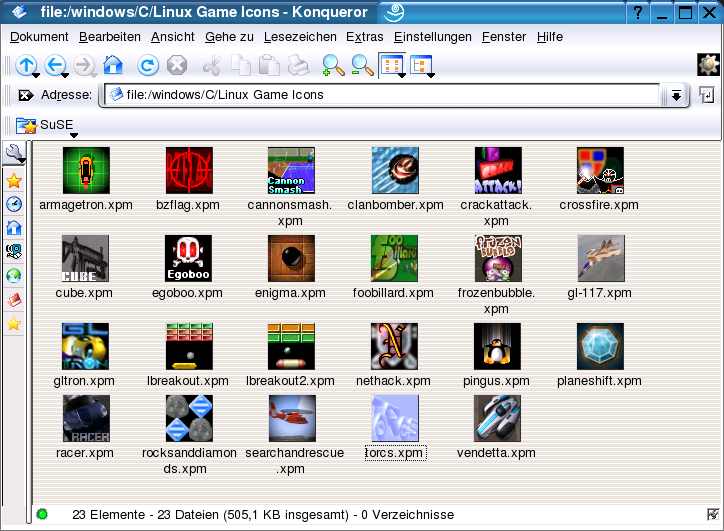Select the frozenbubble.xpm file
Image resolution: width=724 pixels, height=531 pixels.
pos(496,275)
